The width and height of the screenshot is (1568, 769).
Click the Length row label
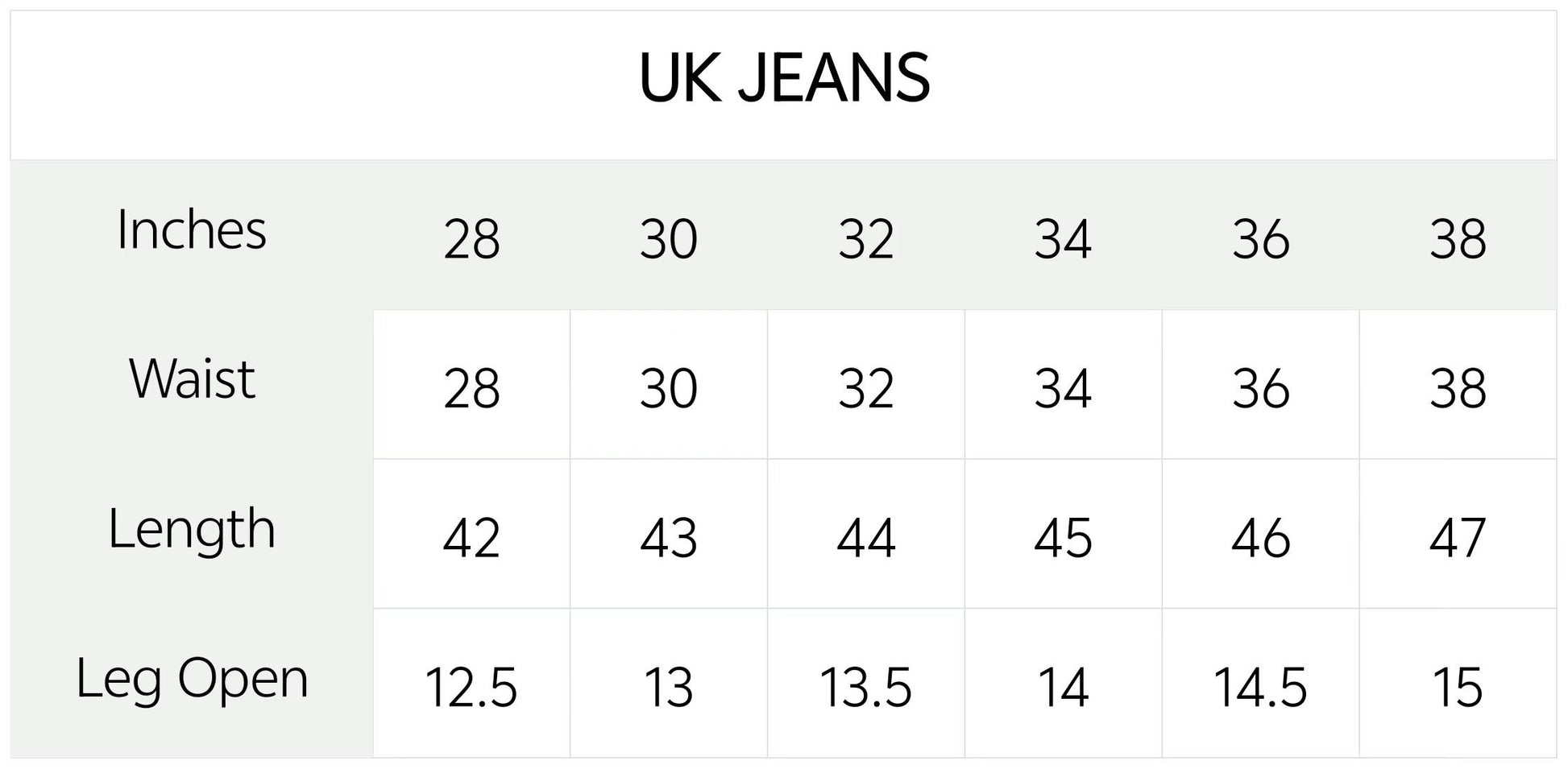(x=192, y=529)
